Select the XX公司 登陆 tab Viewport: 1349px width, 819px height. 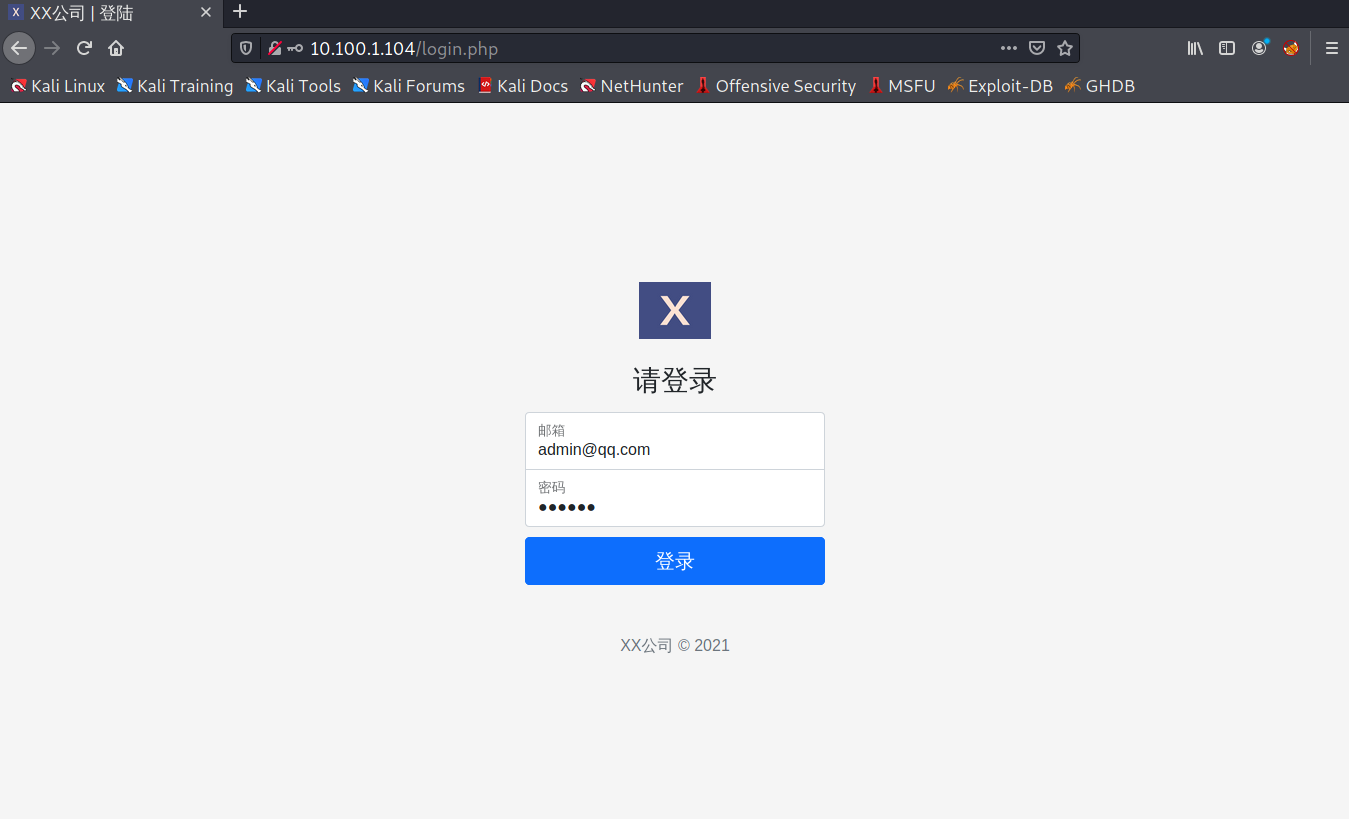pos(100,13)
